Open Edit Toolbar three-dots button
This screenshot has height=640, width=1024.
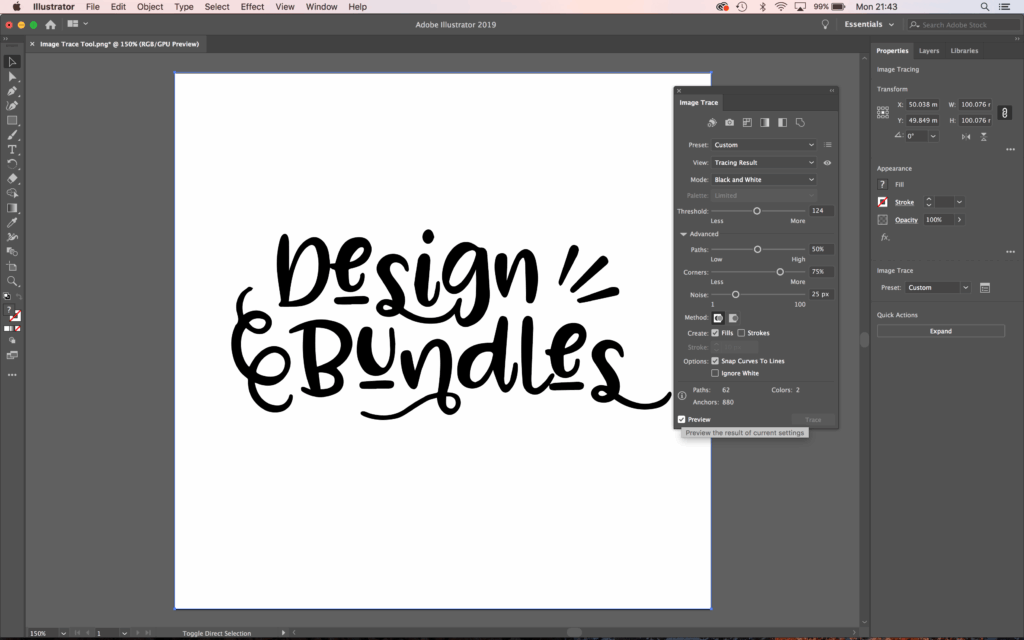[12, 375]
